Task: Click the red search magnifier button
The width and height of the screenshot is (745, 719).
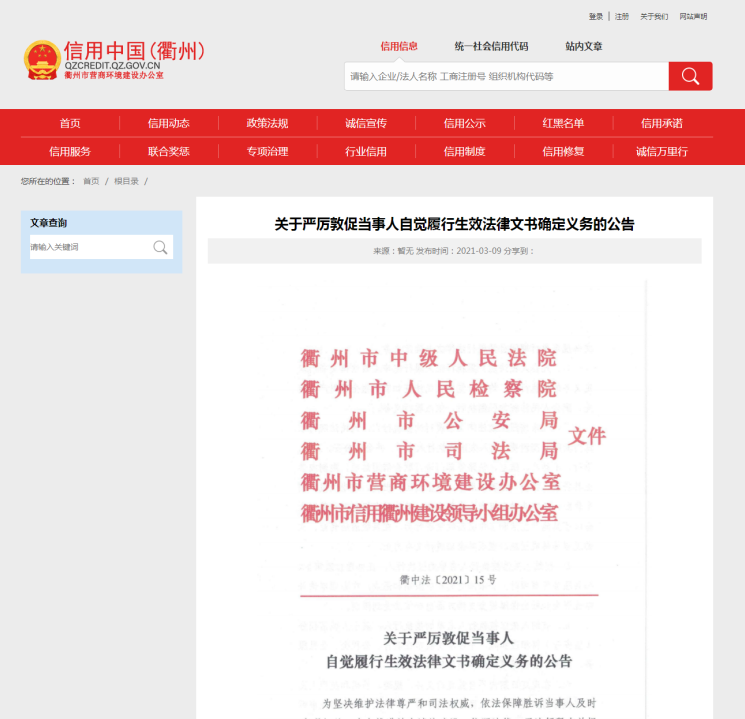Action: coord(690,76)
